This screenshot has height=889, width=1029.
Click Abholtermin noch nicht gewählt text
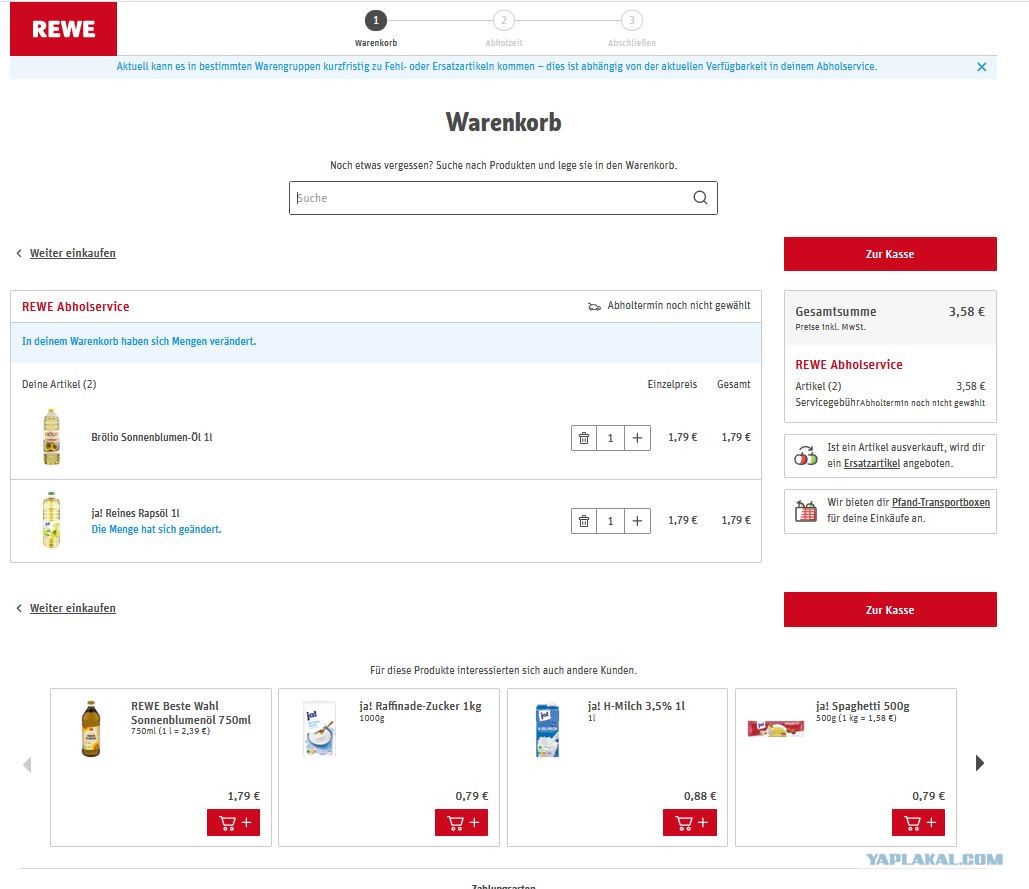point(679,306)
